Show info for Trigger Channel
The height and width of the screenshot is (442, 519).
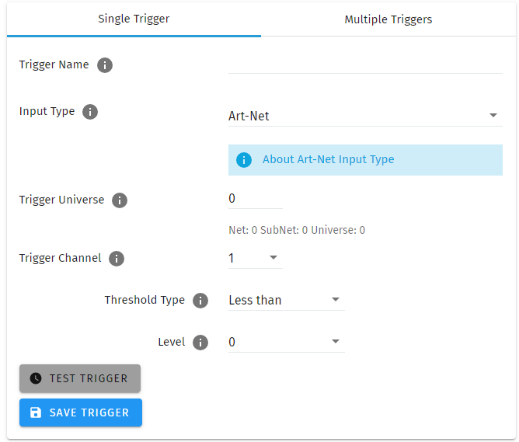(117, 259)
